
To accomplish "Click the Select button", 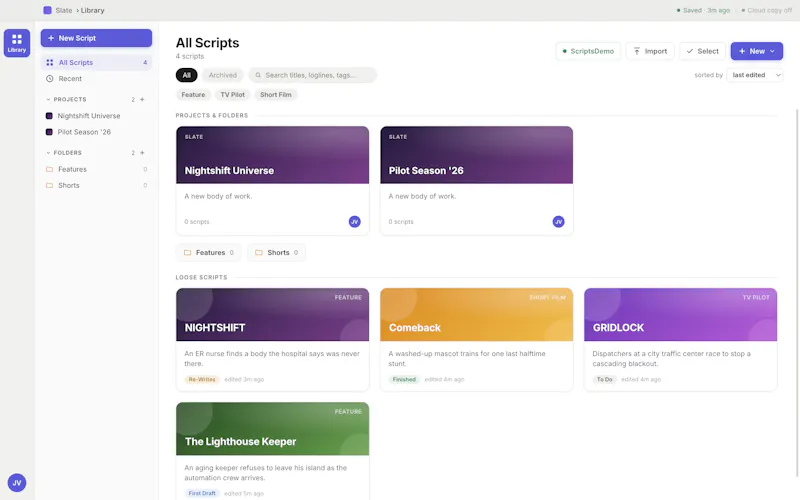I will tap(703, 51).
